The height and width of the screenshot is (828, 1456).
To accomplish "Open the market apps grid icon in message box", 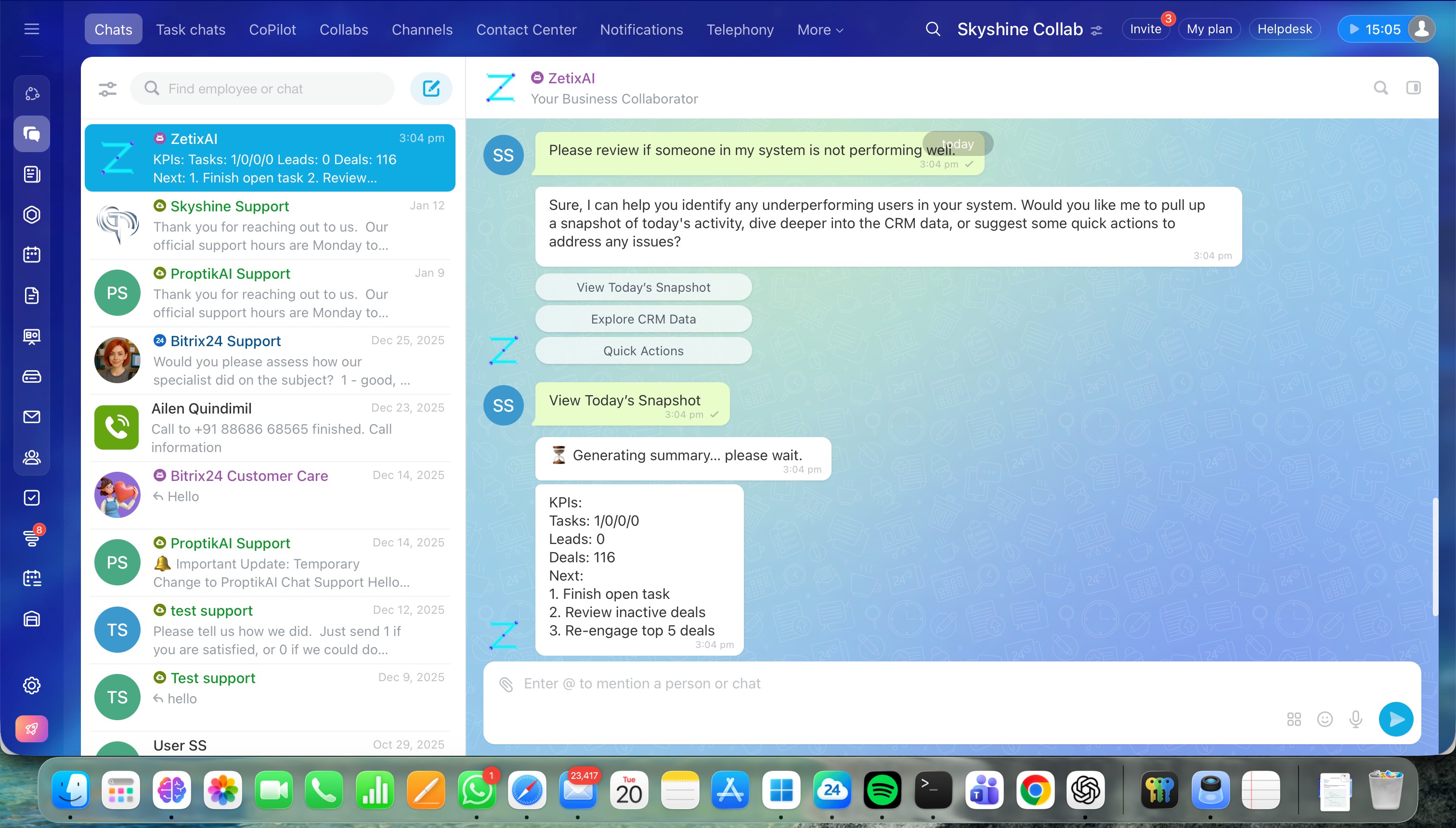I will click(x=1294, y=719).
